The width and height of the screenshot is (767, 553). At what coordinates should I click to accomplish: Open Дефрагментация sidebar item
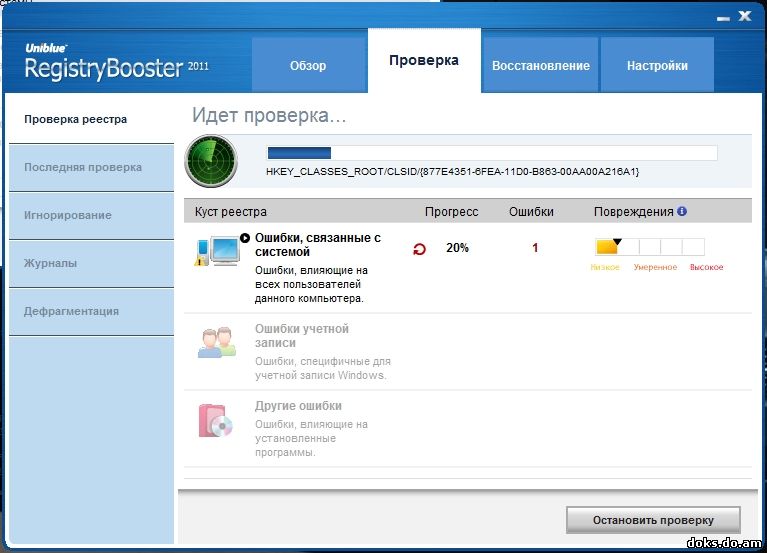(91, 311)
